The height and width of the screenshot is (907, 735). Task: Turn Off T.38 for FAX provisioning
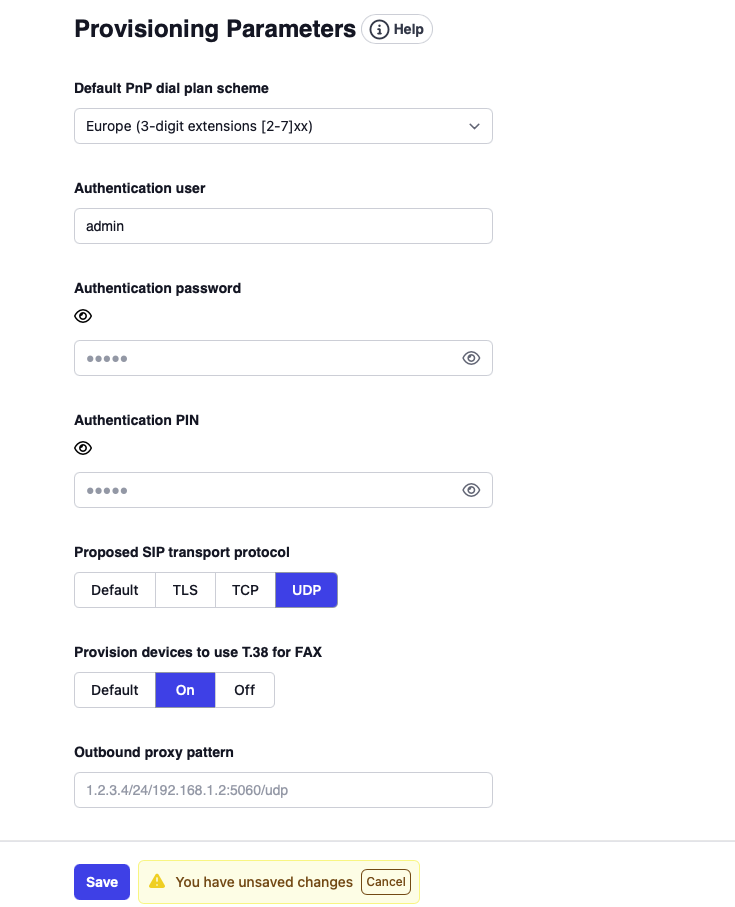click(x=245, y=690)
